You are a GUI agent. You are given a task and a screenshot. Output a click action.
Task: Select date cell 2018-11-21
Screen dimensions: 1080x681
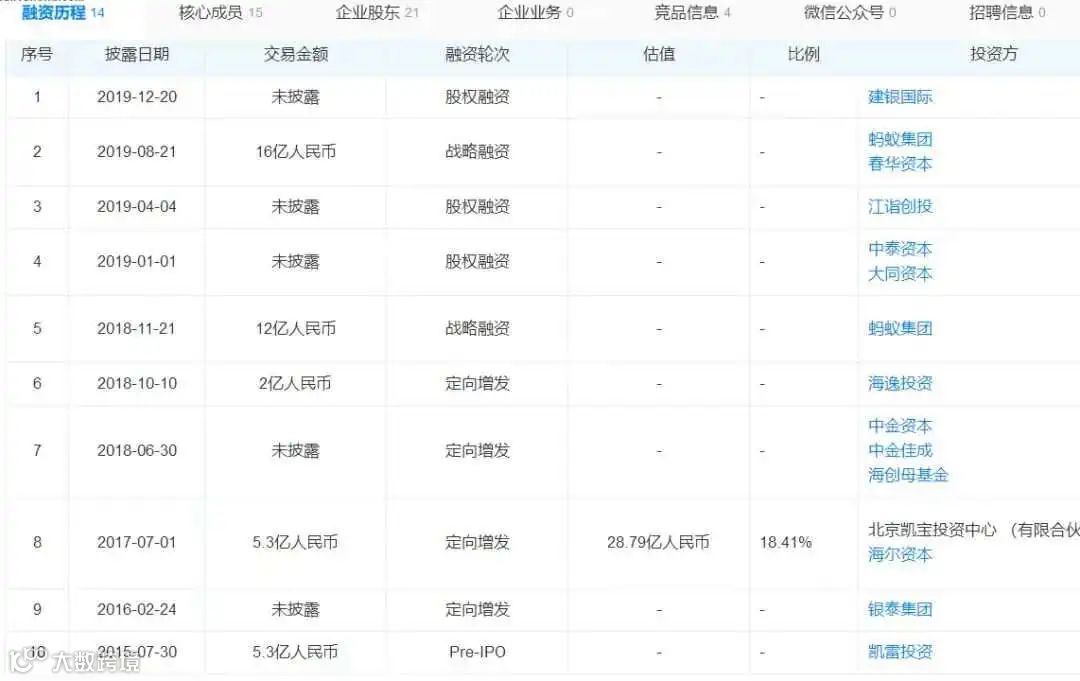[137, 328]
